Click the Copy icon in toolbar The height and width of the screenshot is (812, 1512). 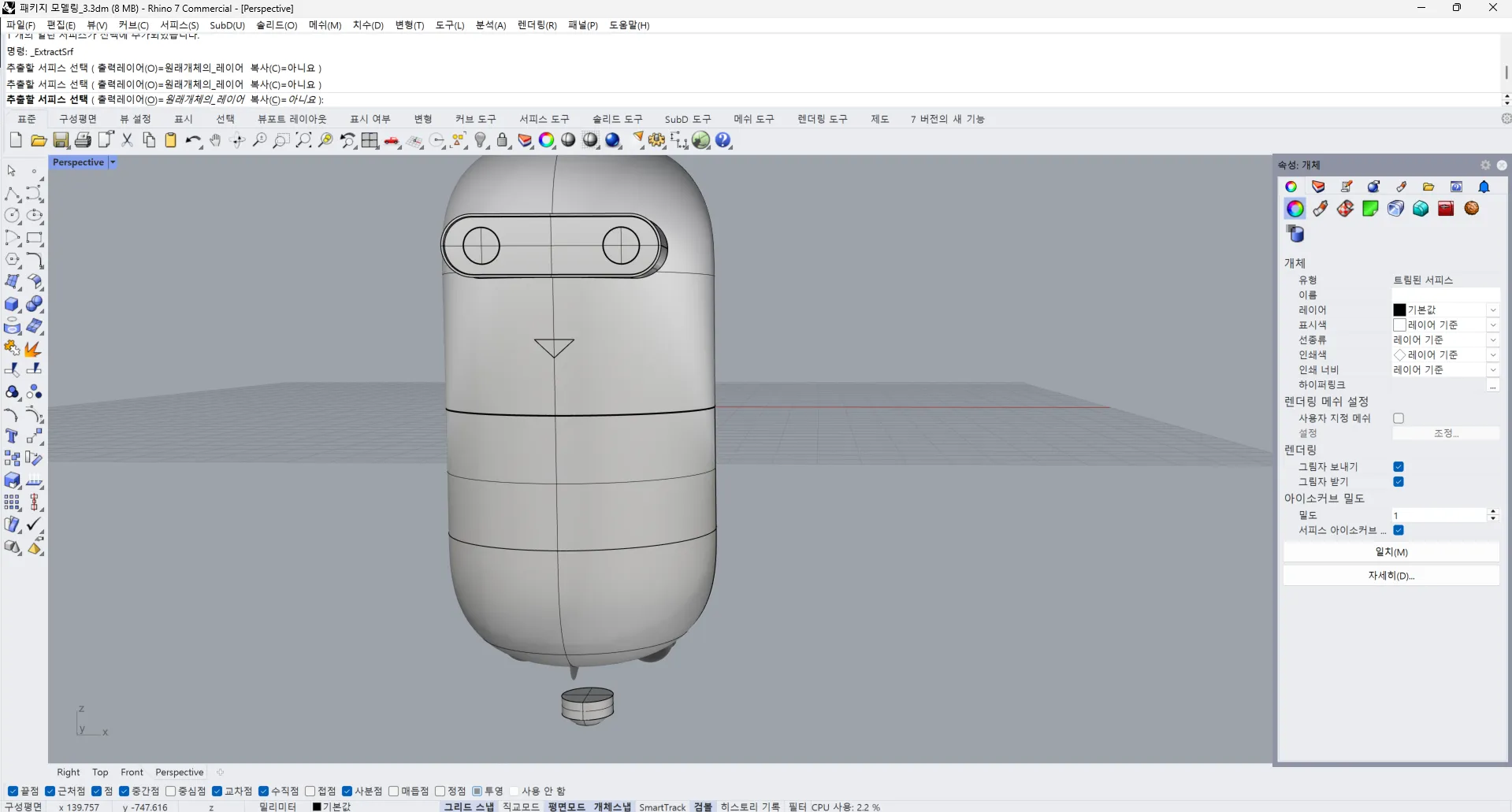point(149,140)
